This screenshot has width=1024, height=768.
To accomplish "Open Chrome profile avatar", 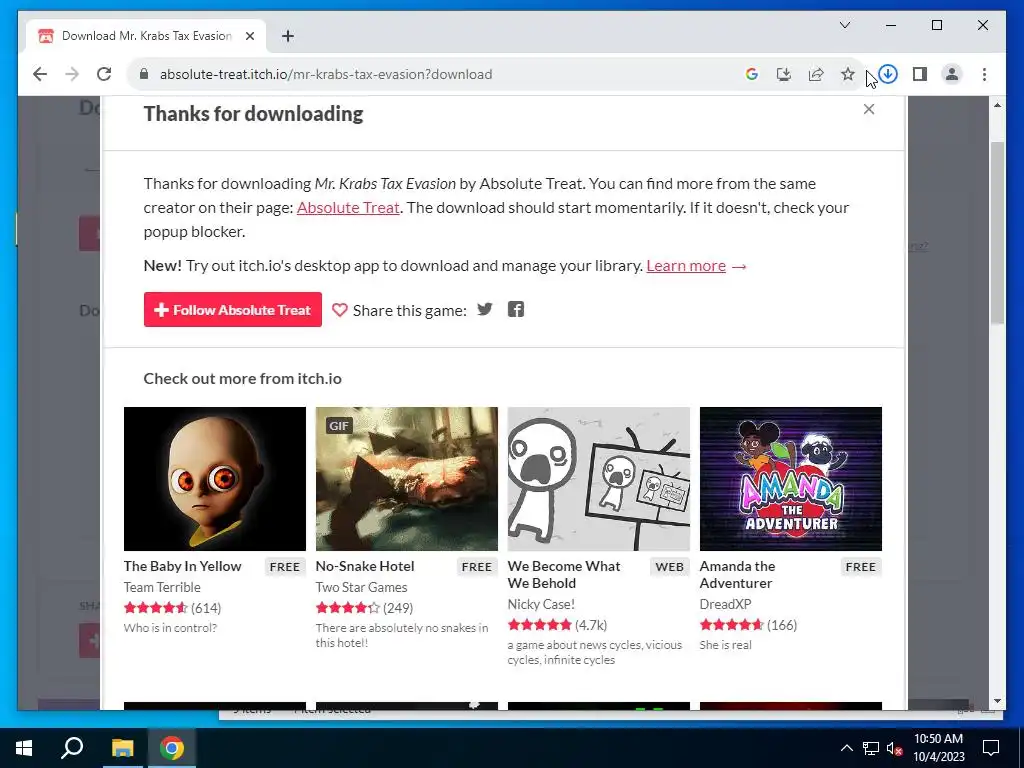I will pyautogui.click(x=952, y=74).
